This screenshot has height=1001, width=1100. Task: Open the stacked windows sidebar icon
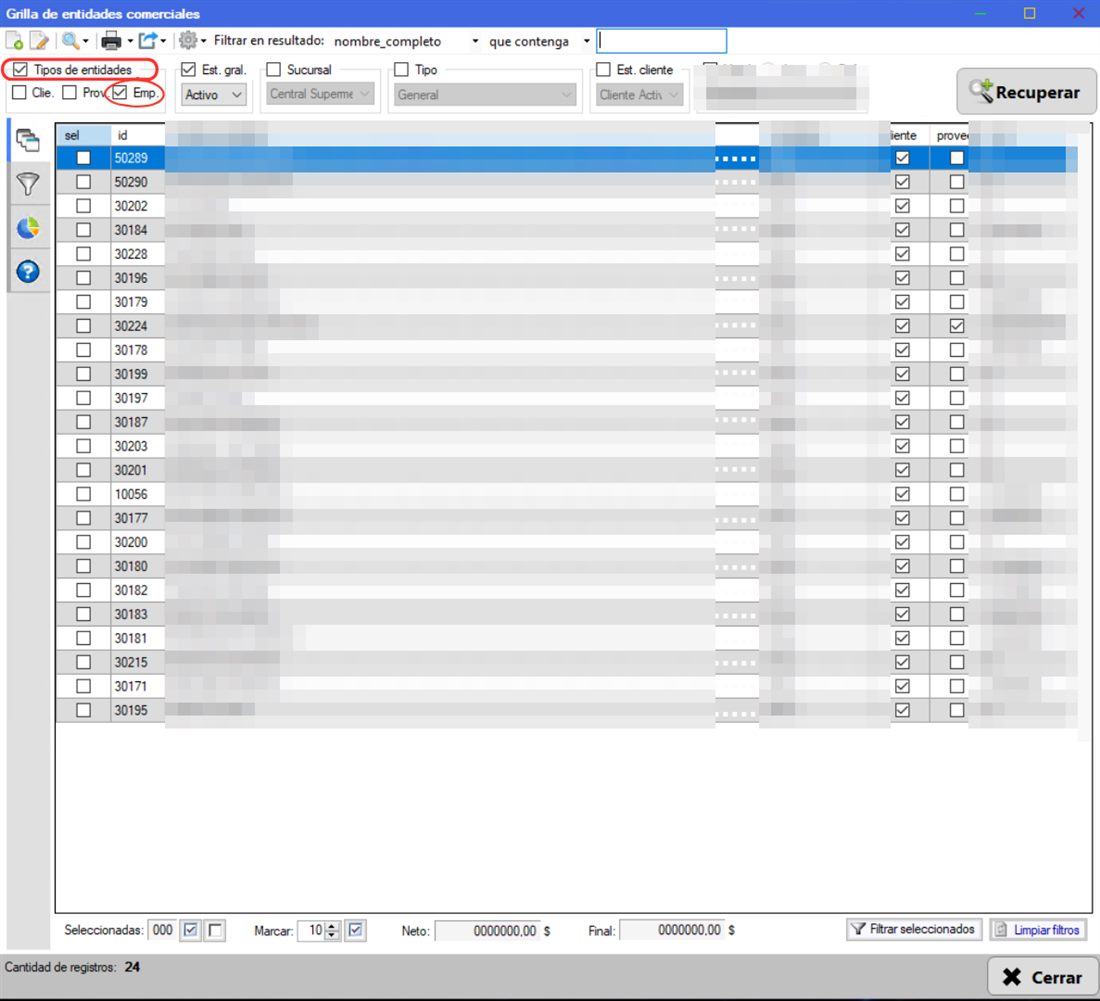(28, 140)
